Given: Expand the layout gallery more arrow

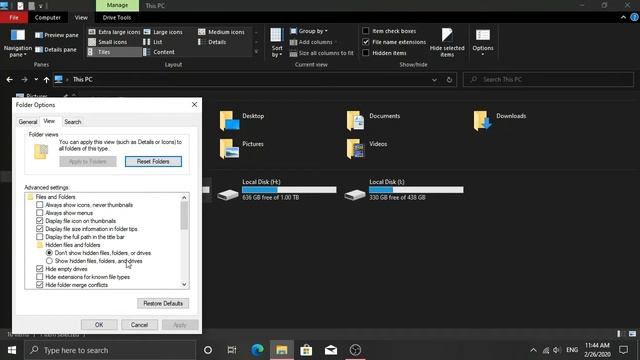Looking at the screenshot, I should pos(256,52).
